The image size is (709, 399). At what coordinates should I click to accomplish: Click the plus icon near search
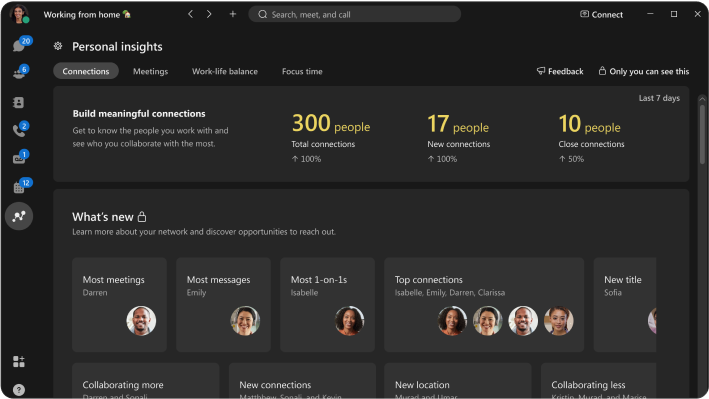point(232,14)
